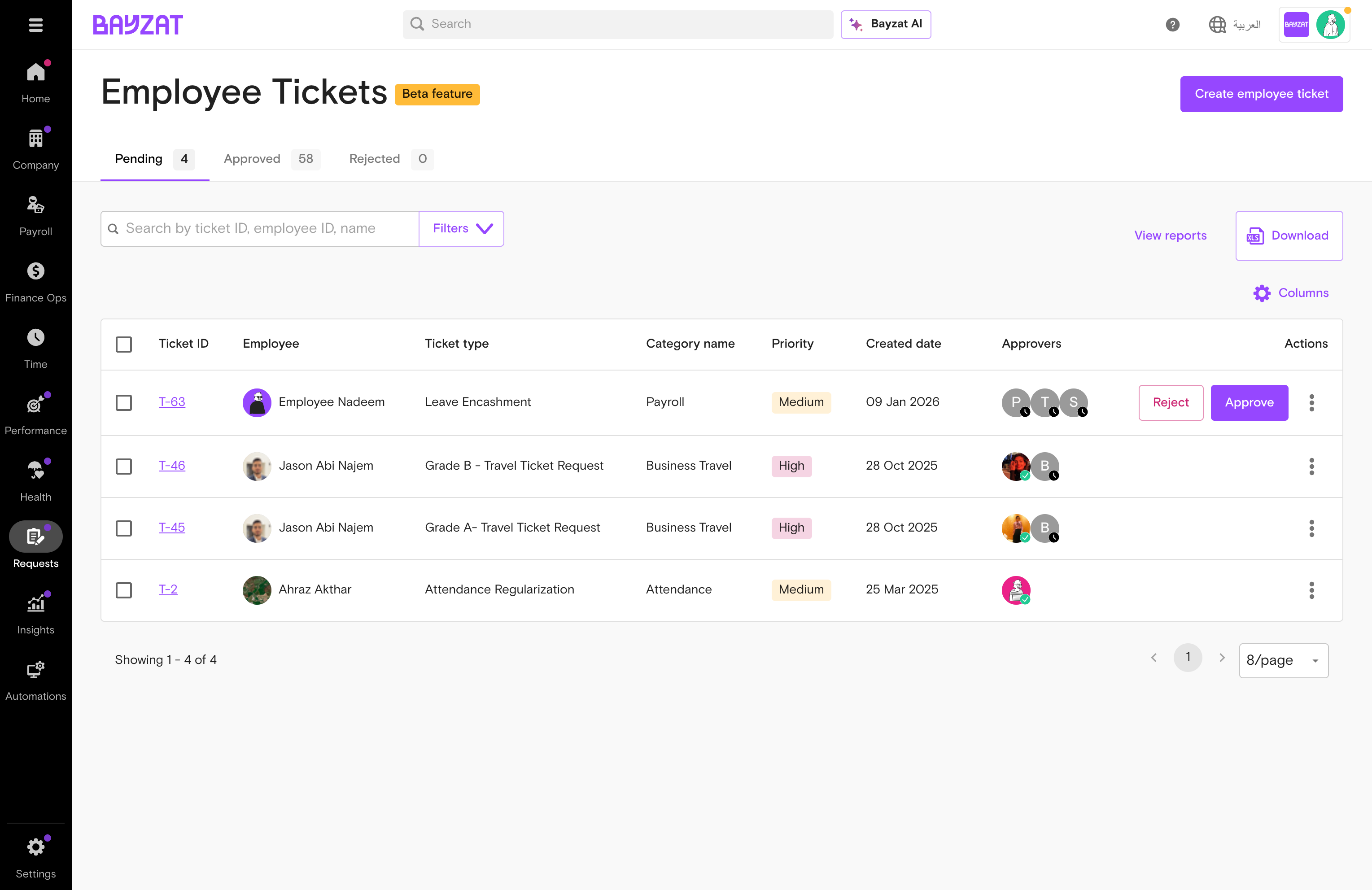Open the user profile avatar menu
Image resolution: width=1372 pixels, height=890 pixels.
[1330, 25]
